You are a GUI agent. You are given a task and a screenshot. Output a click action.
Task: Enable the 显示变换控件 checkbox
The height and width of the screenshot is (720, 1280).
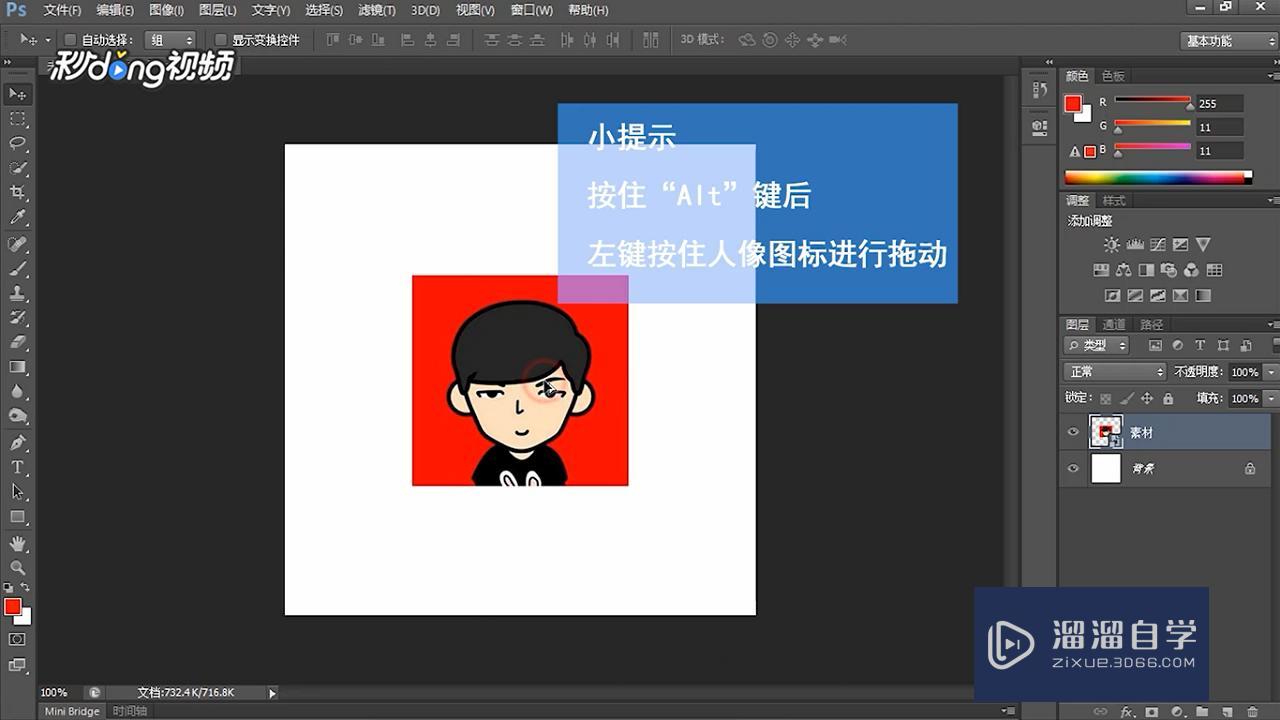[221, 40]
